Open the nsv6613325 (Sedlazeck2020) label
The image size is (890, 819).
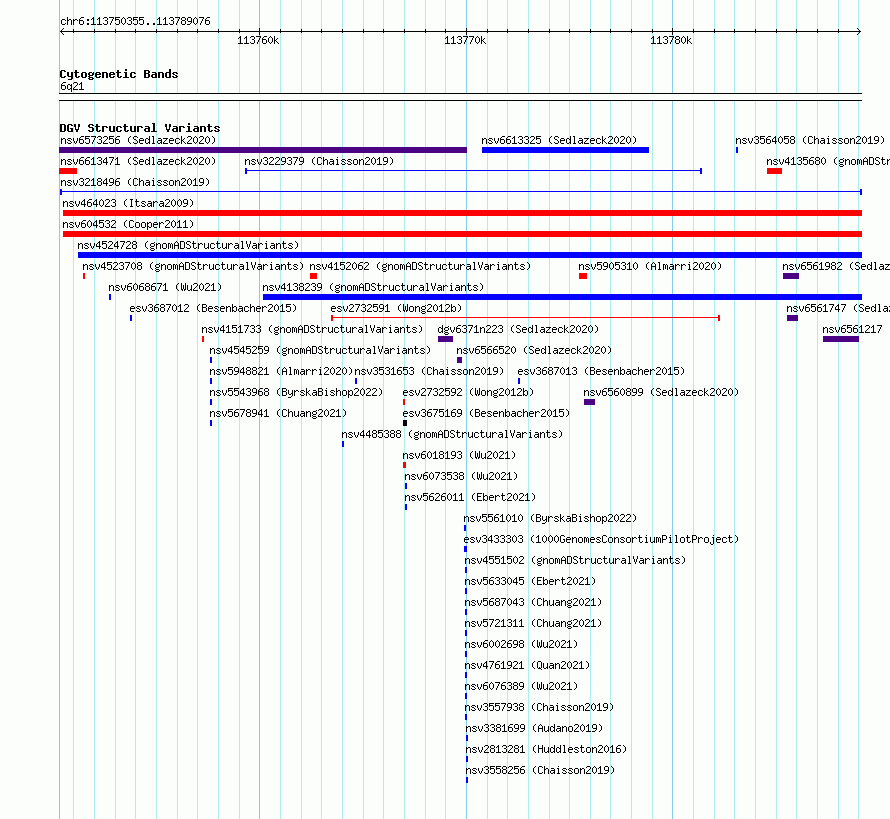559,140
